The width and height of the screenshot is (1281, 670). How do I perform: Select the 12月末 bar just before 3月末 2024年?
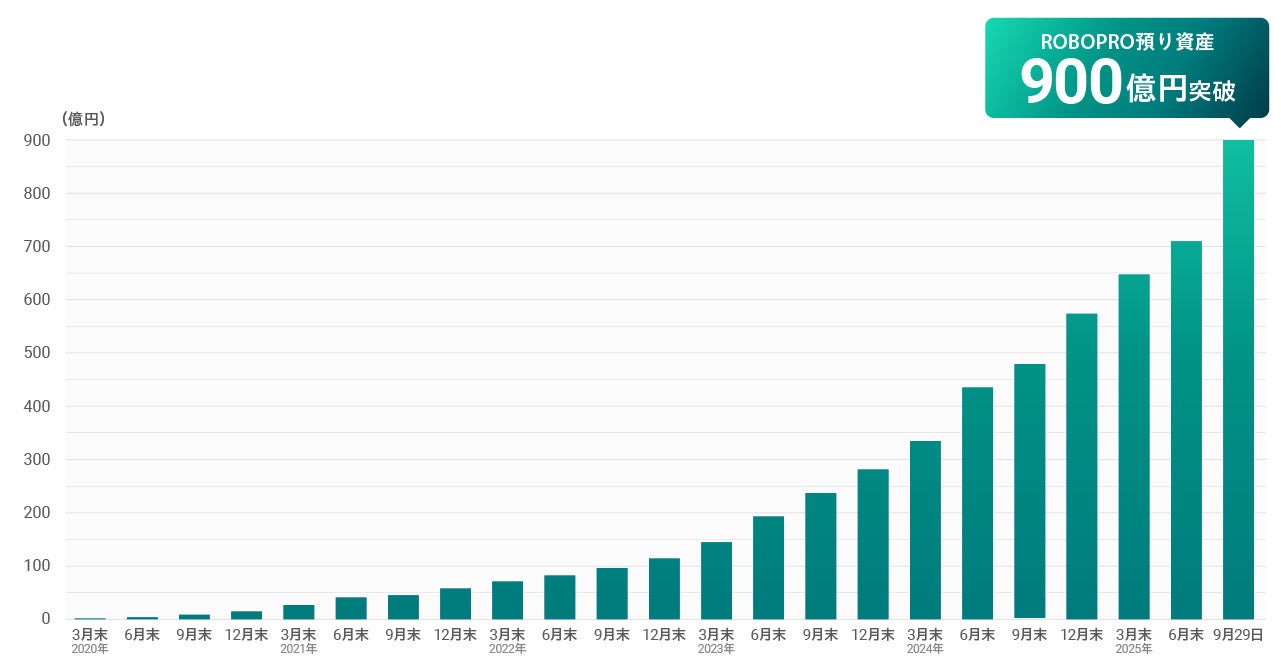873,544
